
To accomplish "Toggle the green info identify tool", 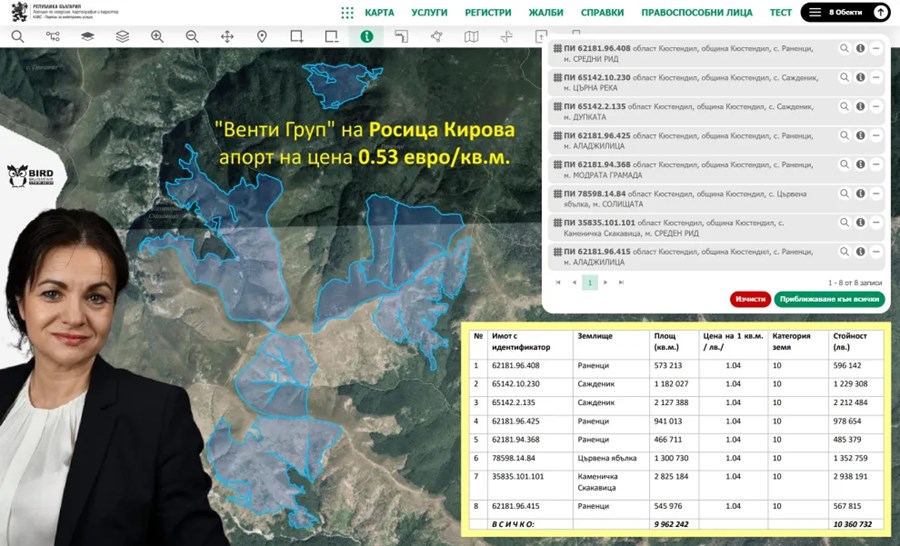I will pos(367,37).
